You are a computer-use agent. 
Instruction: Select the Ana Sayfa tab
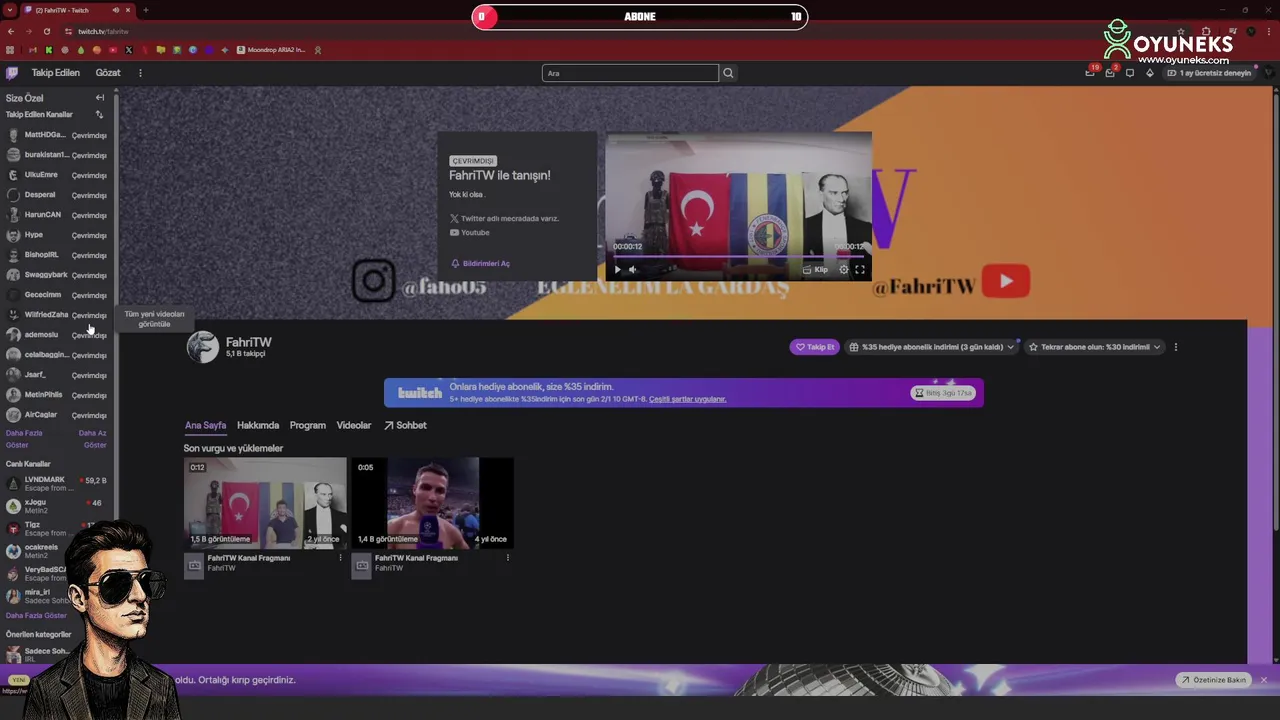(205, 426)
